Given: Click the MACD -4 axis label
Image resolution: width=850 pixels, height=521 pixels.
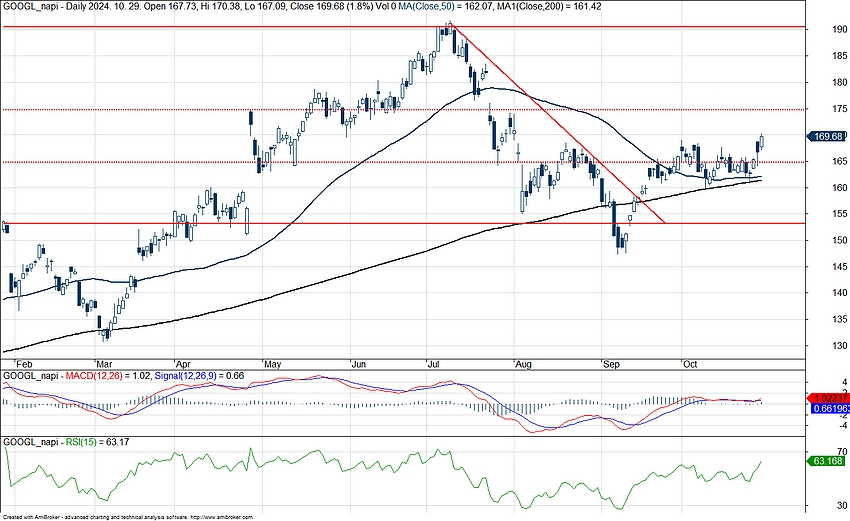Looking at the screenshot, I should point(841,426).
